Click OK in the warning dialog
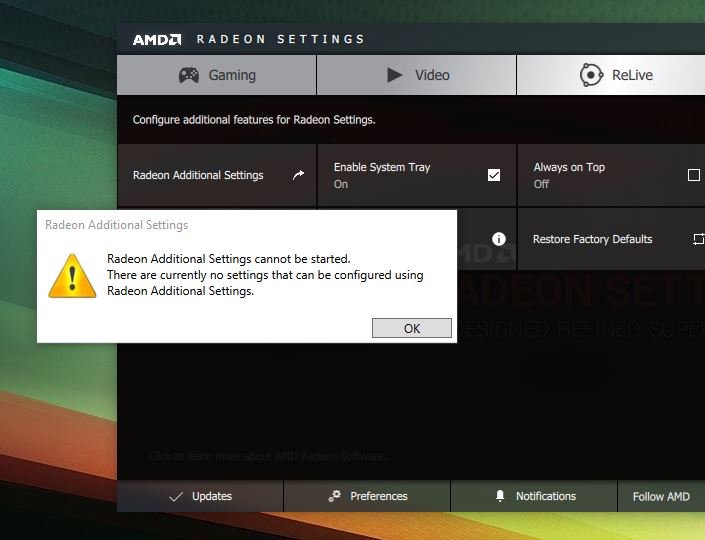 (x=411, y=328)
